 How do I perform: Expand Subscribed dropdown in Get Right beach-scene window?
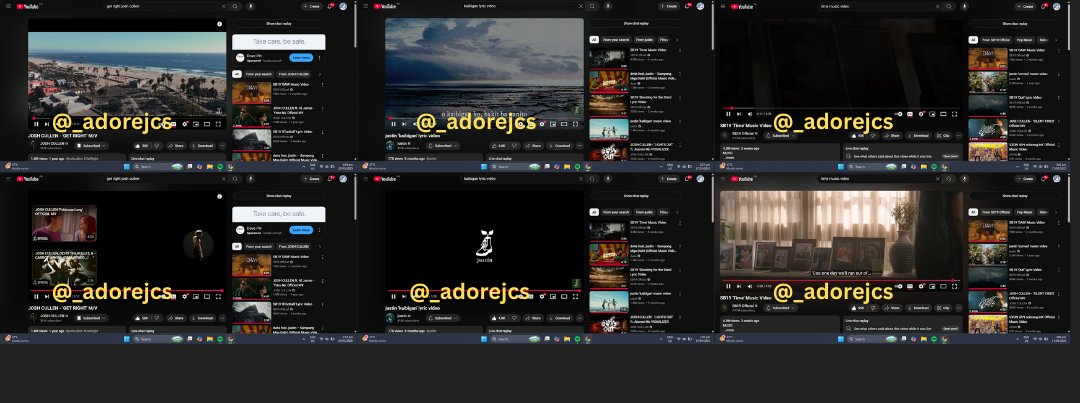click(x=92, y=145)
